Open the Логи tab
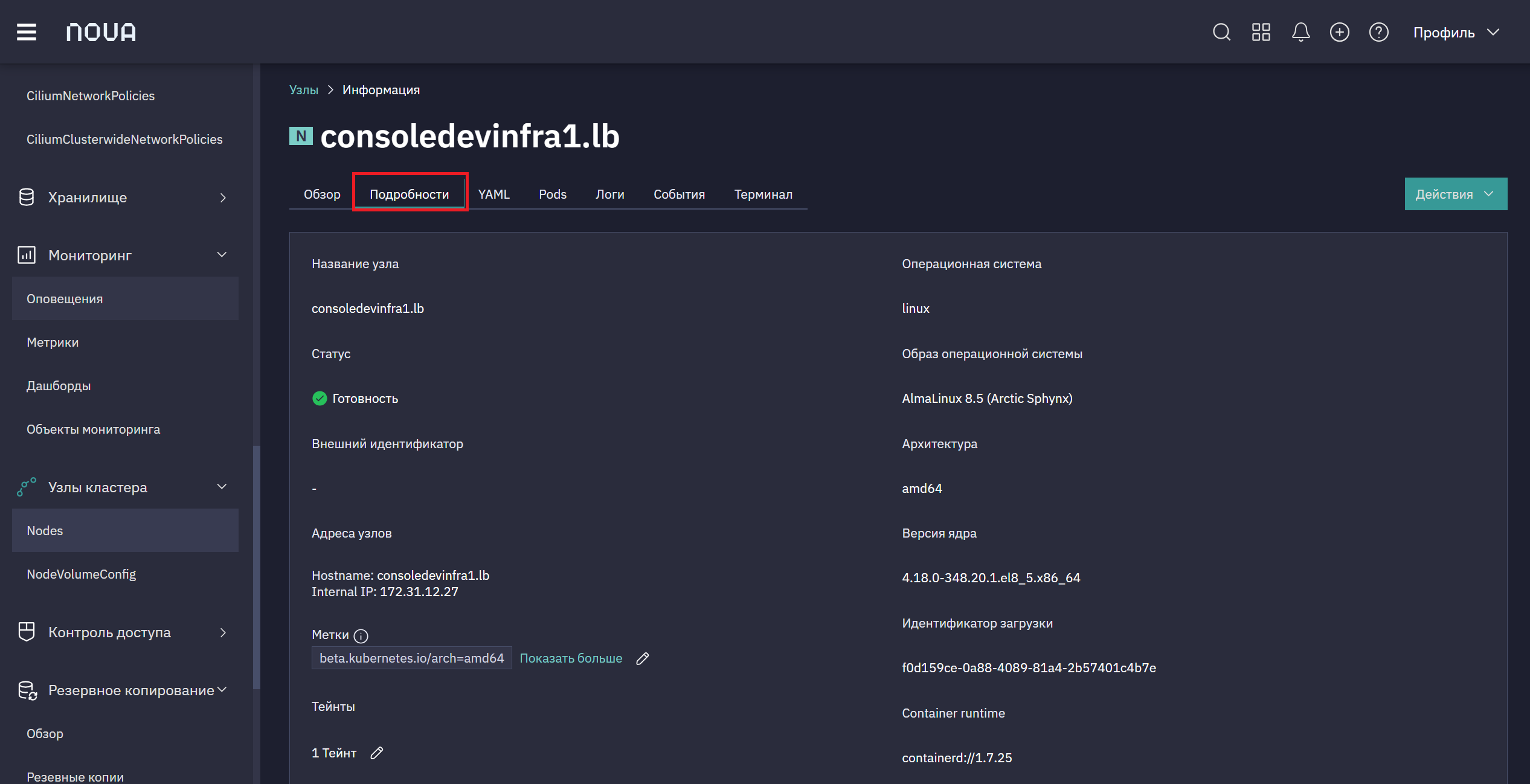The image size is (1530, 784). pyautogui.click(x=610, y=194)
